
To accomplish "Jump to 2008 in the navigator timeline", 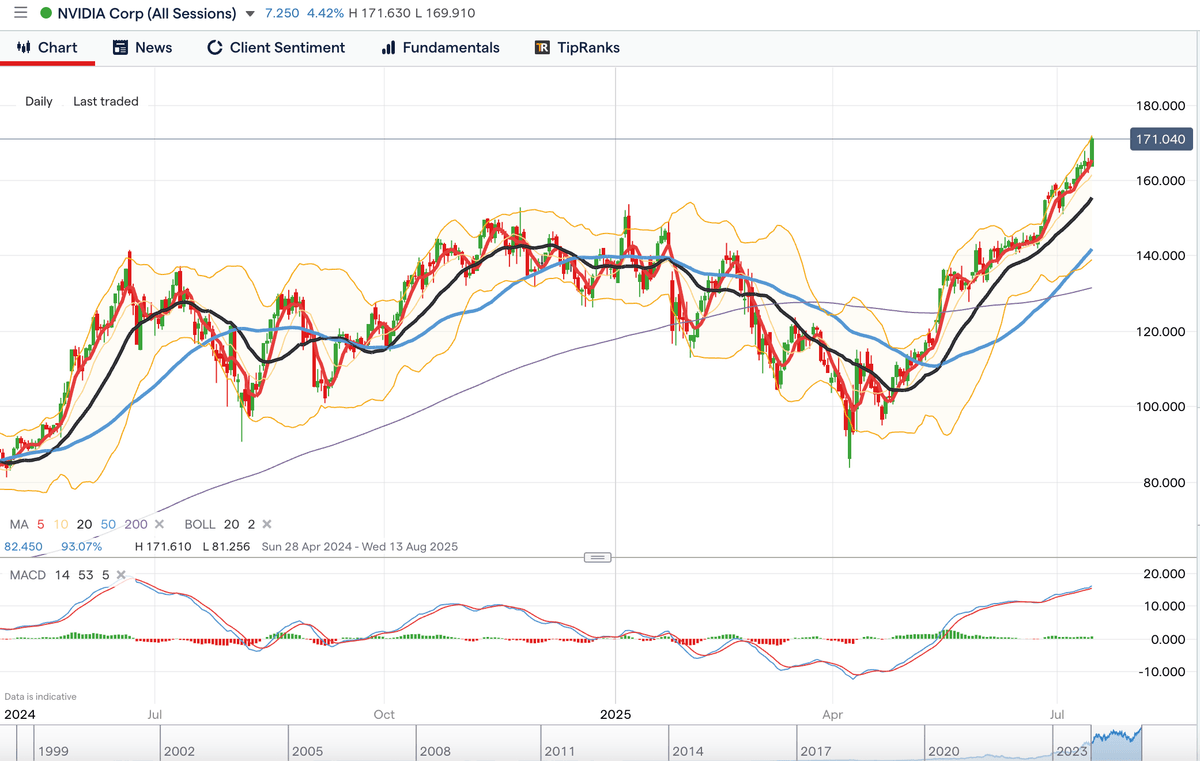I will (x=433, y=750).
